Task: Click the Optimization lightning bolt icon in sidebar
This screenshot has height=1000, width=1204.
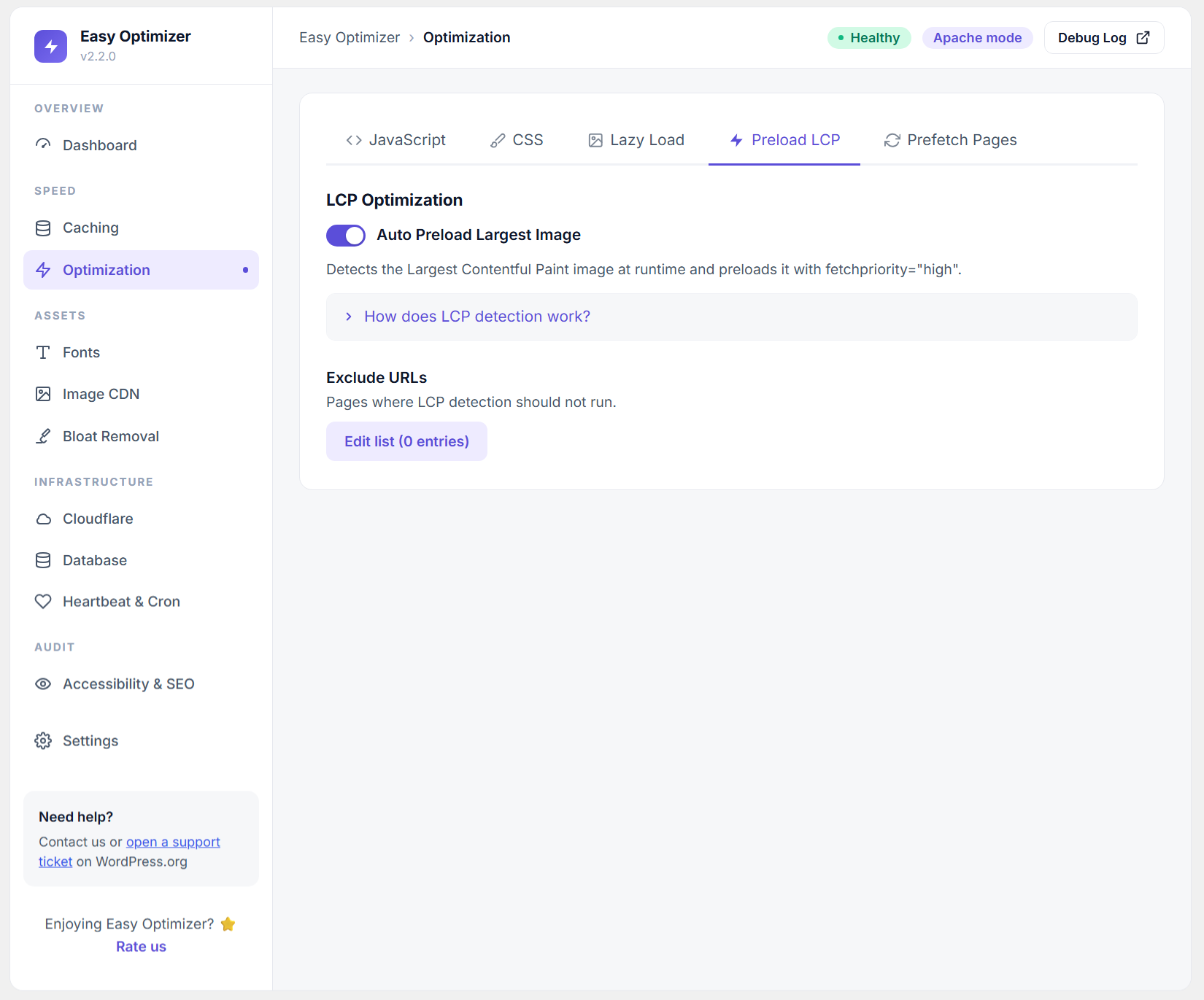Action: [43, 270]
